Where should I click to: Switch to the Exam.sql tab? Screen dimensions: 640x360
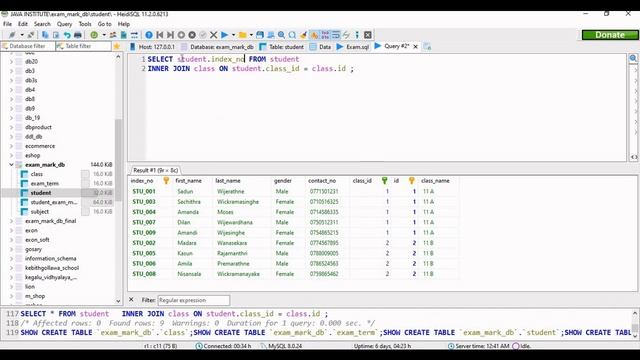tap(353, 47)
